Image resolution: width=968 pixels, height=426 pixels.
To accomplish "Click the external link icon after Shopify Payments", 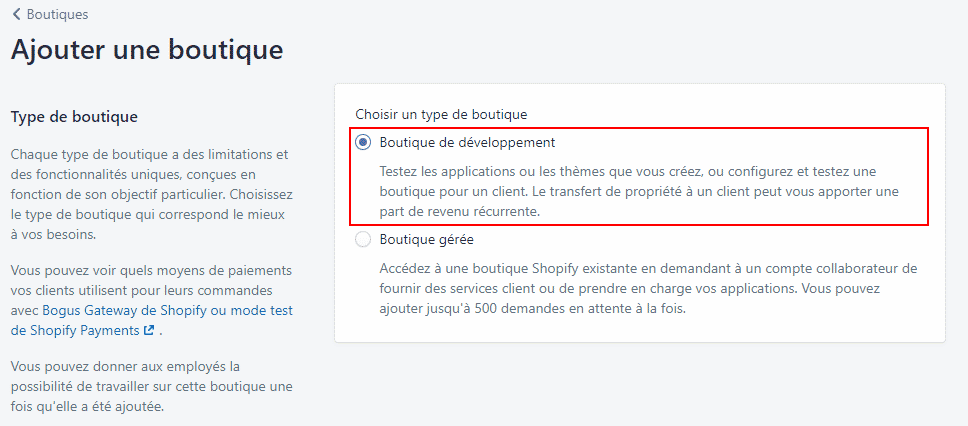I will 149,330.
